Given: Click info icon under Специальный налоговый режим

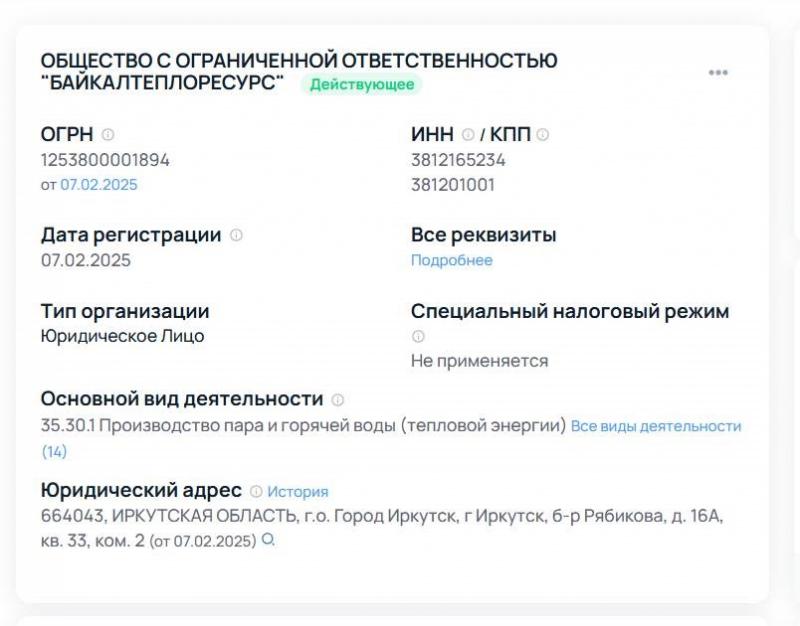Looking at the screenshot, I should tap(418, 336).
